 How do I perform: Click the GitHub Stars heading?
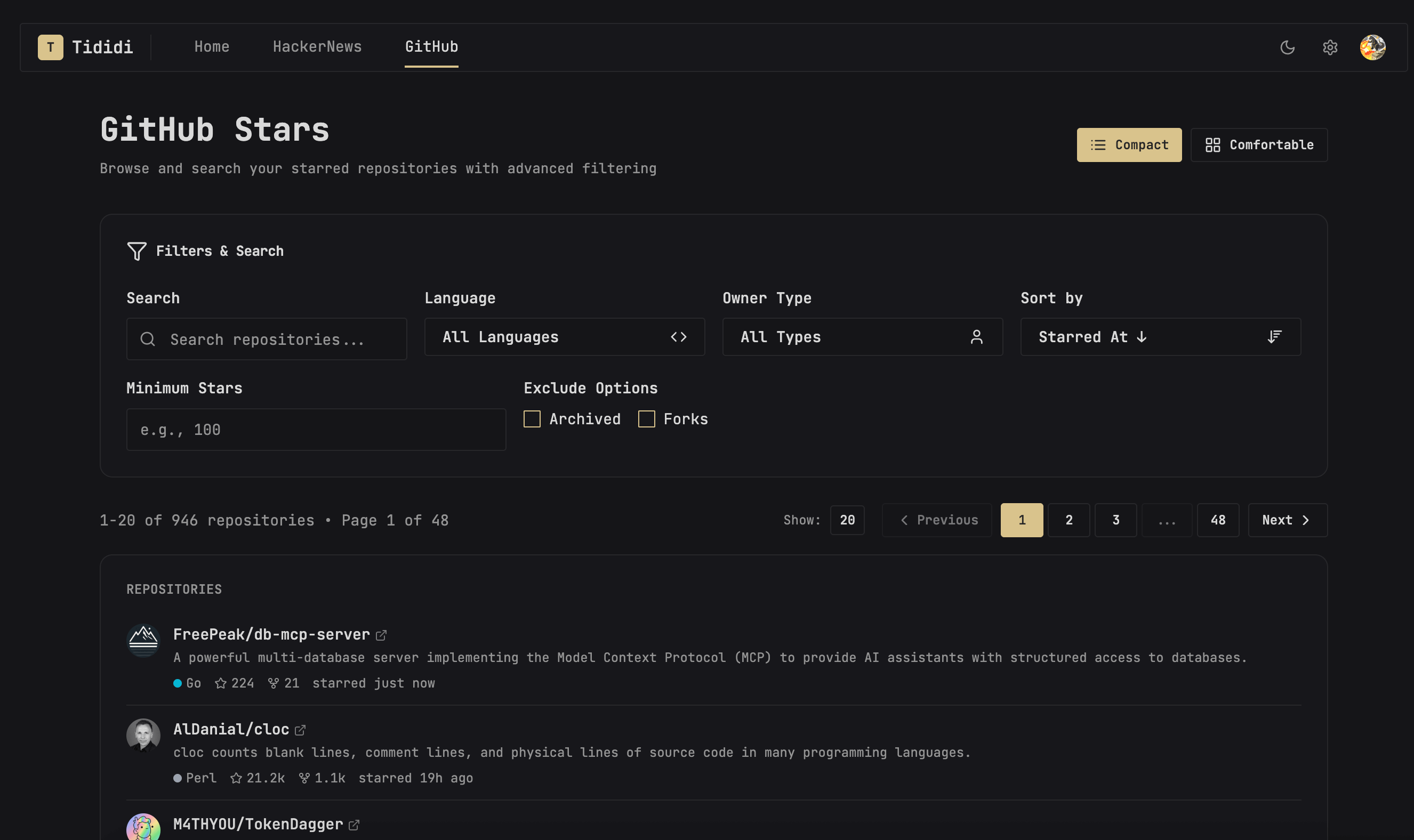(x=214, y=130)
